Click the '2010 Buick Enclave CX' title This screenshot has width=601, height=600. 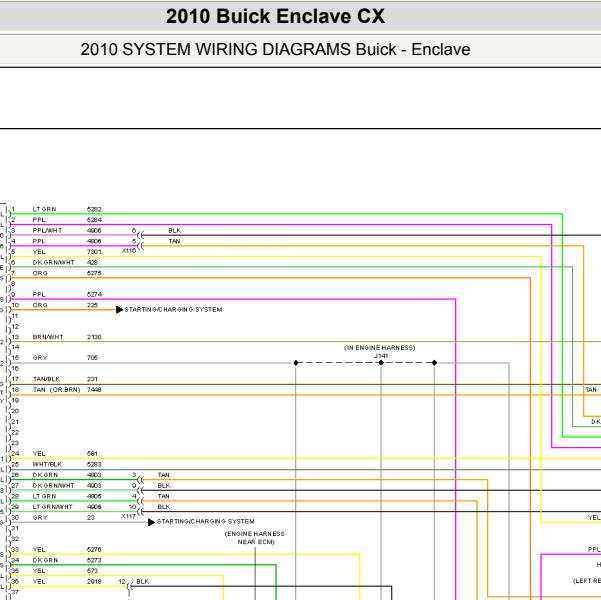point(275,16)
